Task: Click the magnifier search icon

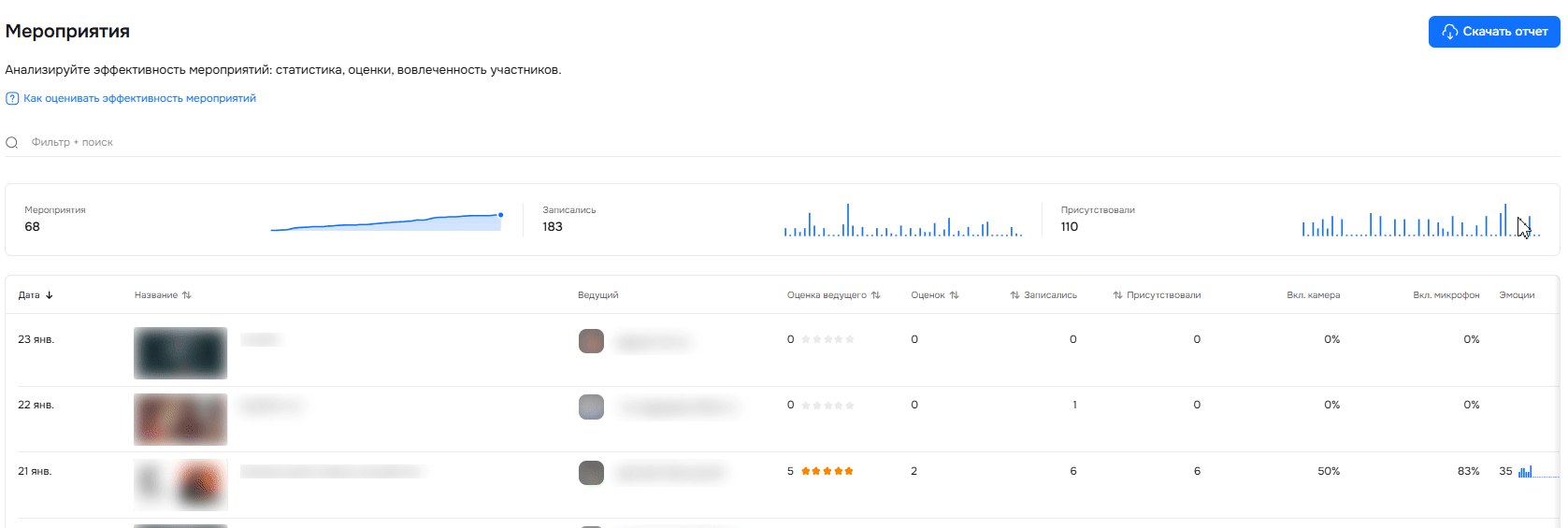Action: (x=12, y=143)
